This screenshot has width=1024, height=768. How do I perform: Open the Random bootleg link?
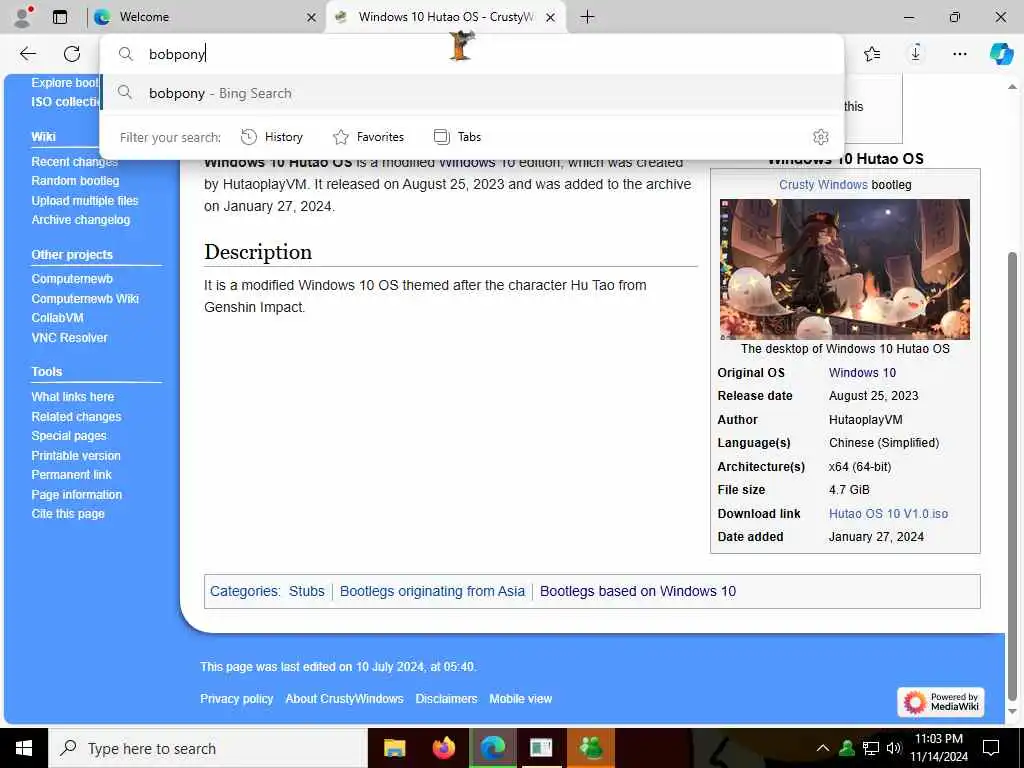point(75,181)
